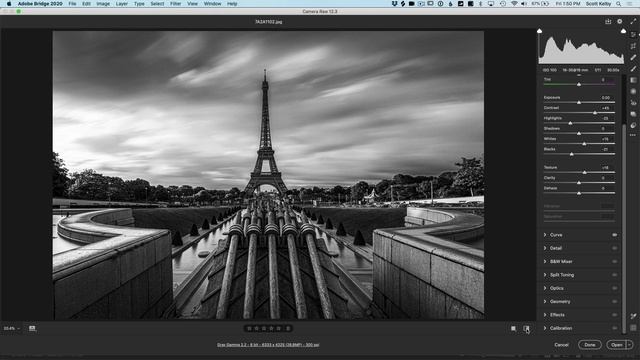The height and width of the screenshot is (360, 640).
Task: Click the Done button
Action: (x=590, y=345)
